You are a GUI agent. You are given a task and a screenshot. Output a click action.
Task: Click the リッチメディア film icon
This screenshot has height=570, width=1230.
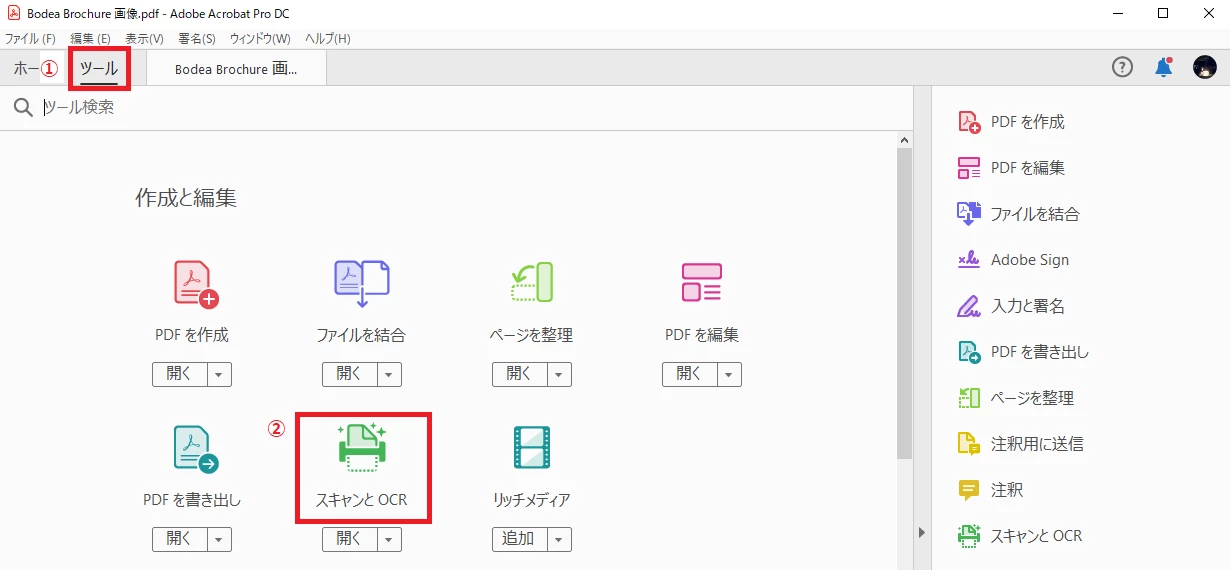[x=531, y=447]
